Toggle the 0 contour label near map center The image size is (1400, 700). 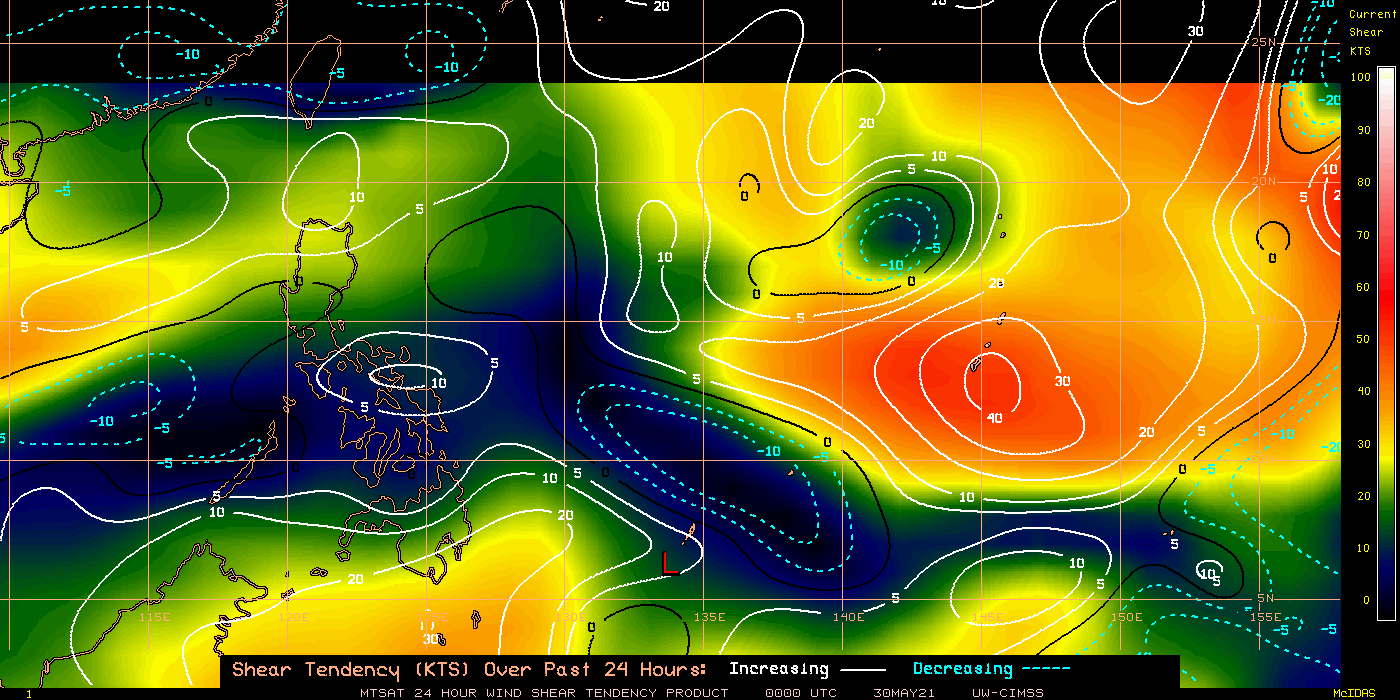[757, 296]
